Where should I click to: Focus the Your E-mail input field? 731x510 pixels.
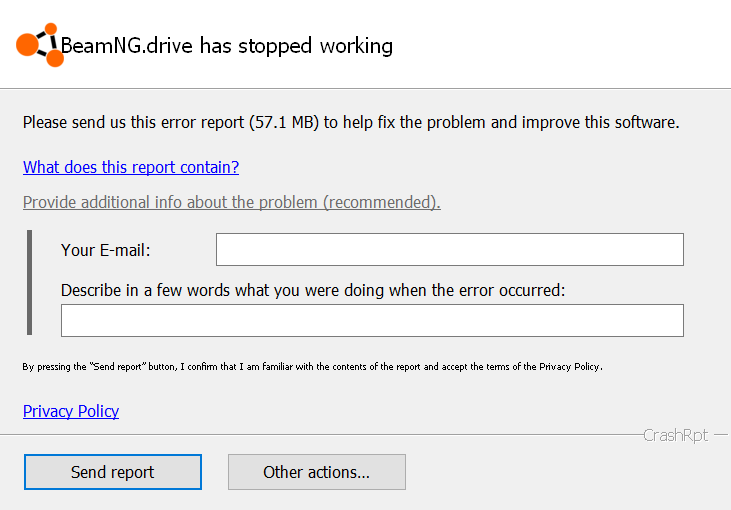(450, 249)
